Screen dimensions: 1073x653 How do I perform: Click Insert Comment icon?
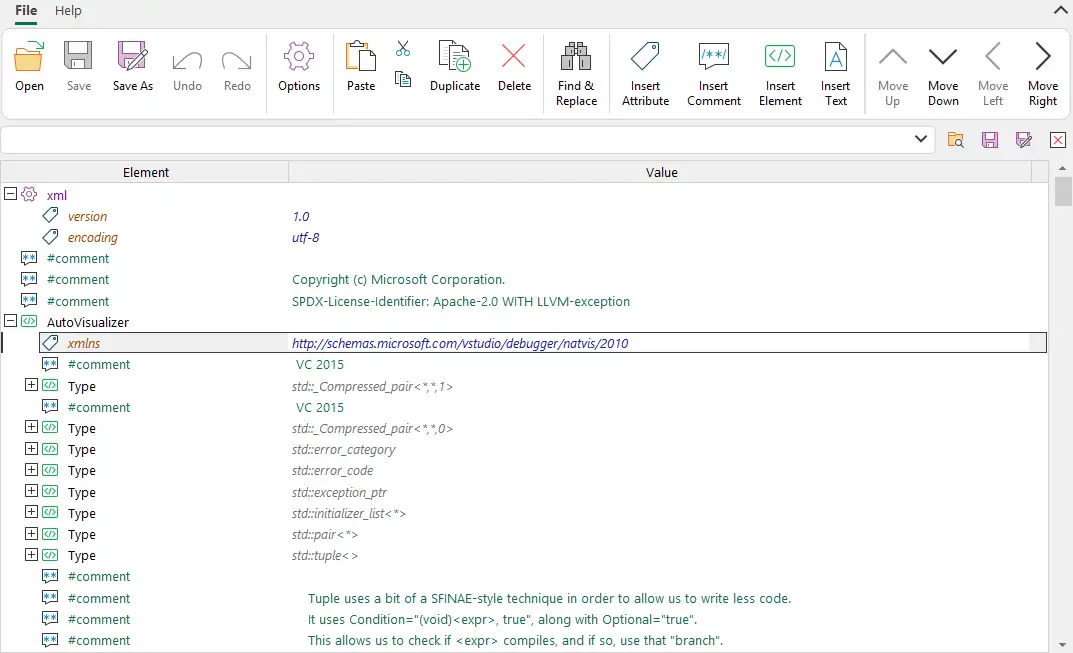pyautogui.click(x=714, y=56)
